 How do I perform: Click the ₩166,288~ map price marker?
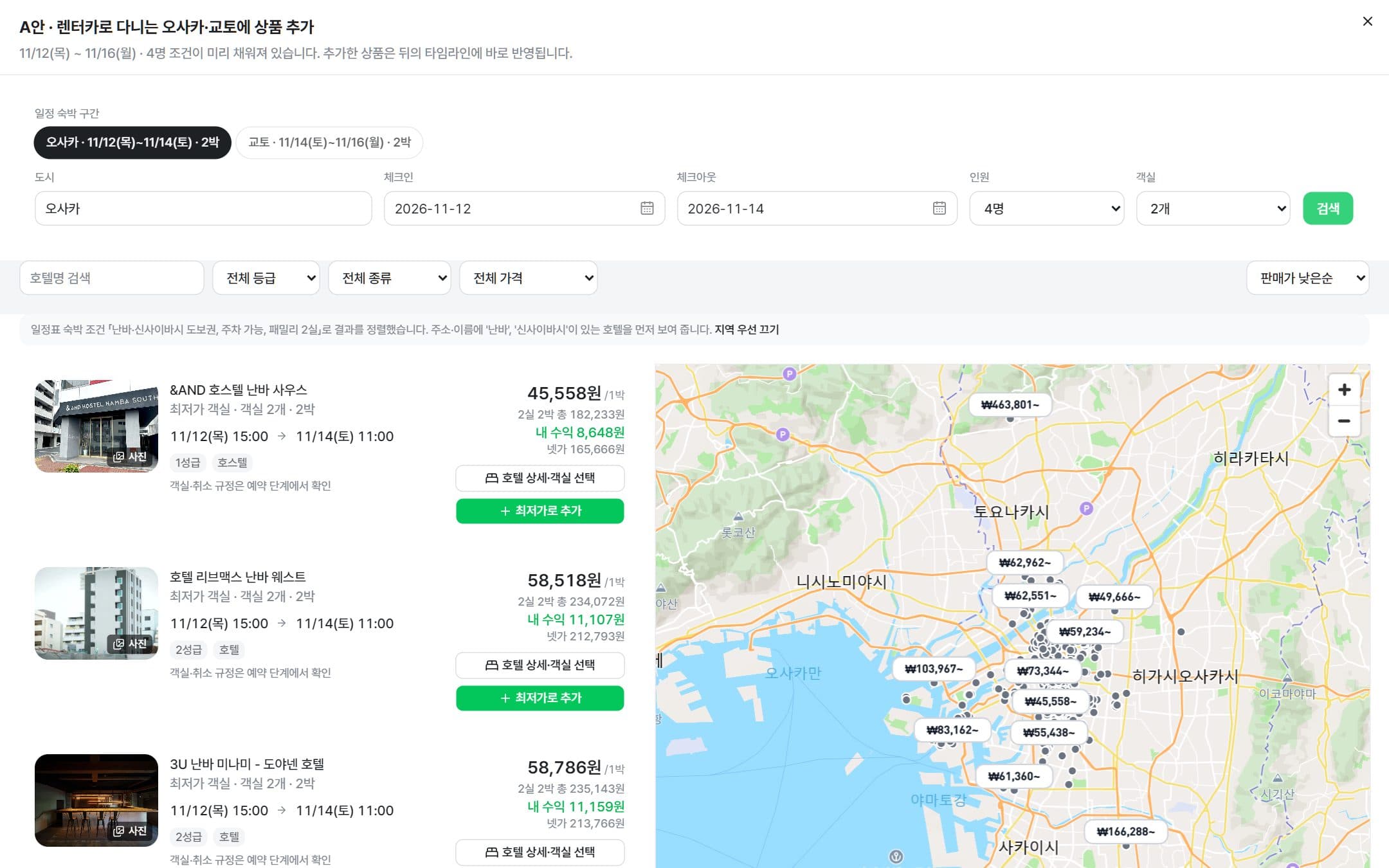[1125, 831]
